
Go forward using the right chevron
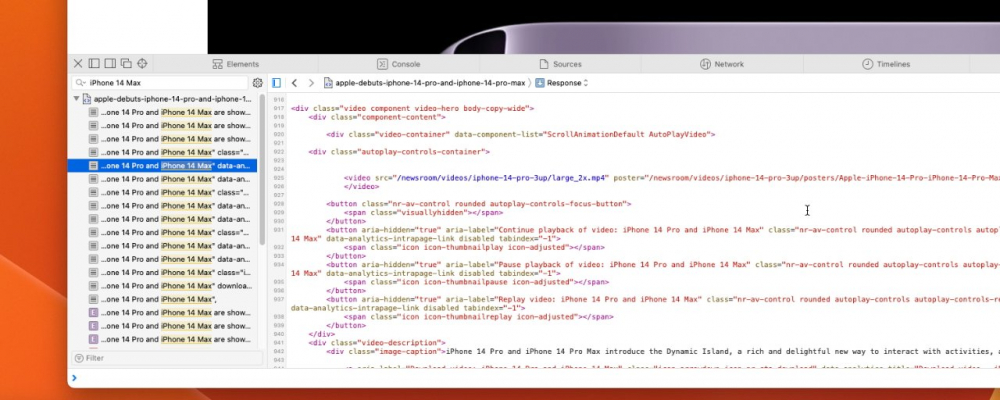click(311, 83)
